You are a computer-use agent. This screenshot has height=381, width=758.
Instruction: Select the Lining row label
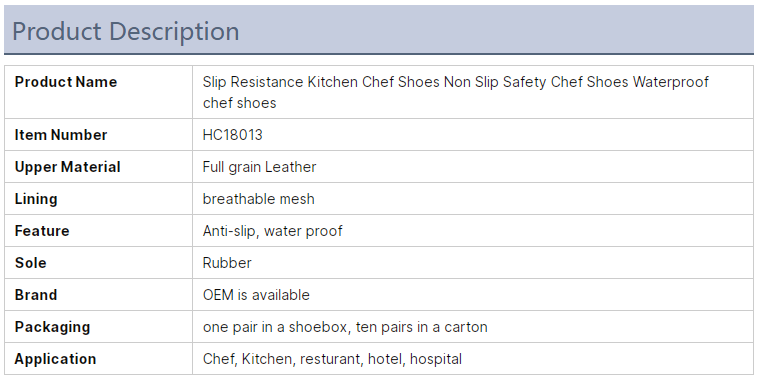(x=36, y=199)
